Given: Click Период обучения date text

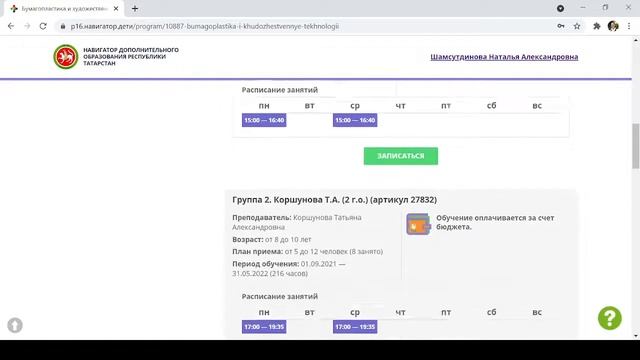Looking at the screenshot, I should point(289,269).
